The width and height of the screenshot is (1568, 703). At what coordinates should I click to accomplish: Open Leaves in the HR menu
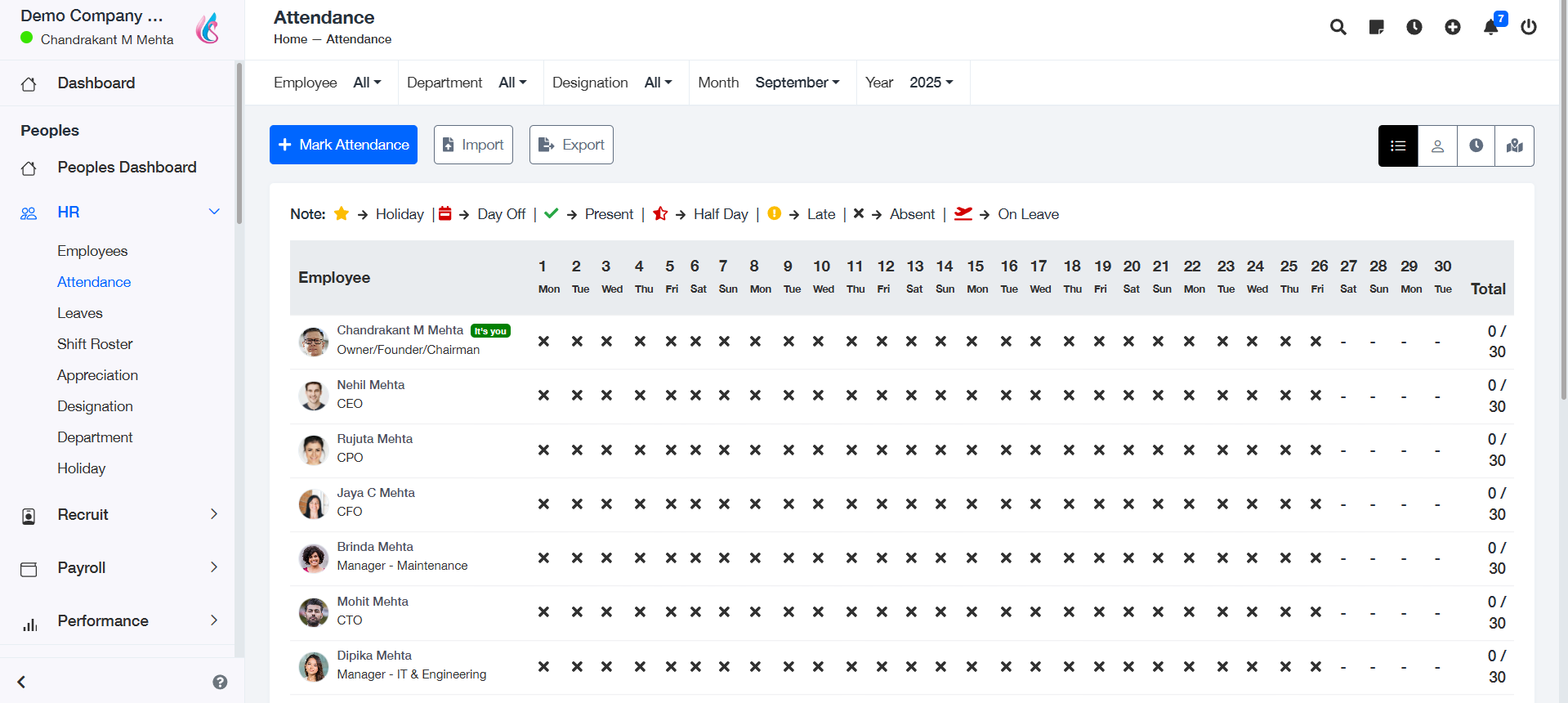click(80, 313)
